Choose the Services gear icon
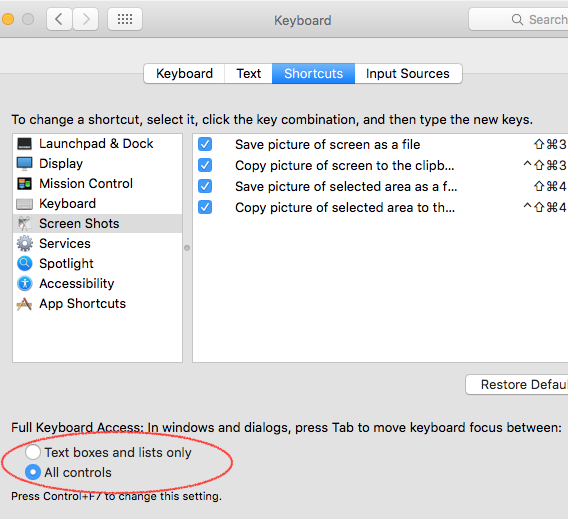Image resolution: width=568 pixels, height=519 pixels. 24,243
